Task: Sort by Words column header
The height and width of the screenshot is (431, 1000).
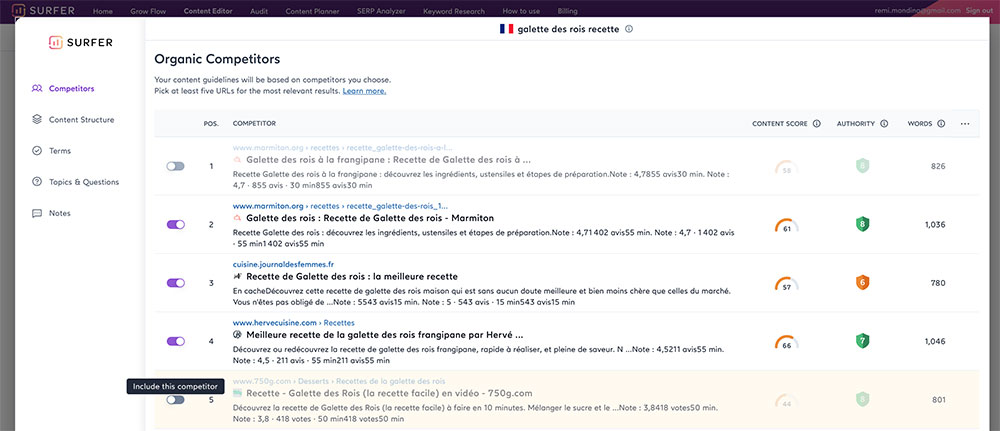Action: [x=920, y=124]
